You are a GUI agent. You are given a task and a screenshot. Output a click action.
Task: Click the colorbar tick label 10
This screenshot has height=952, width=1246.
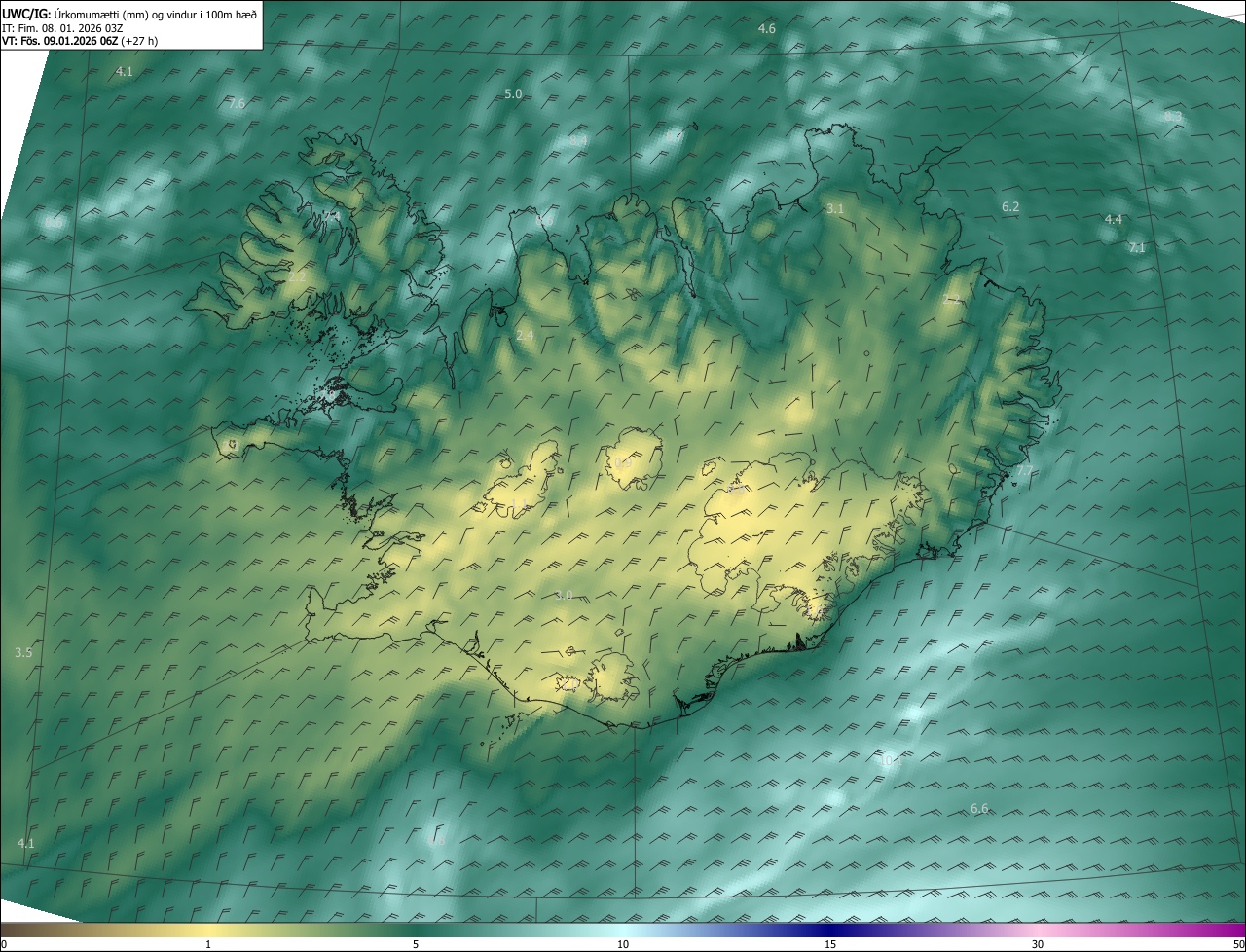point(623,944)
